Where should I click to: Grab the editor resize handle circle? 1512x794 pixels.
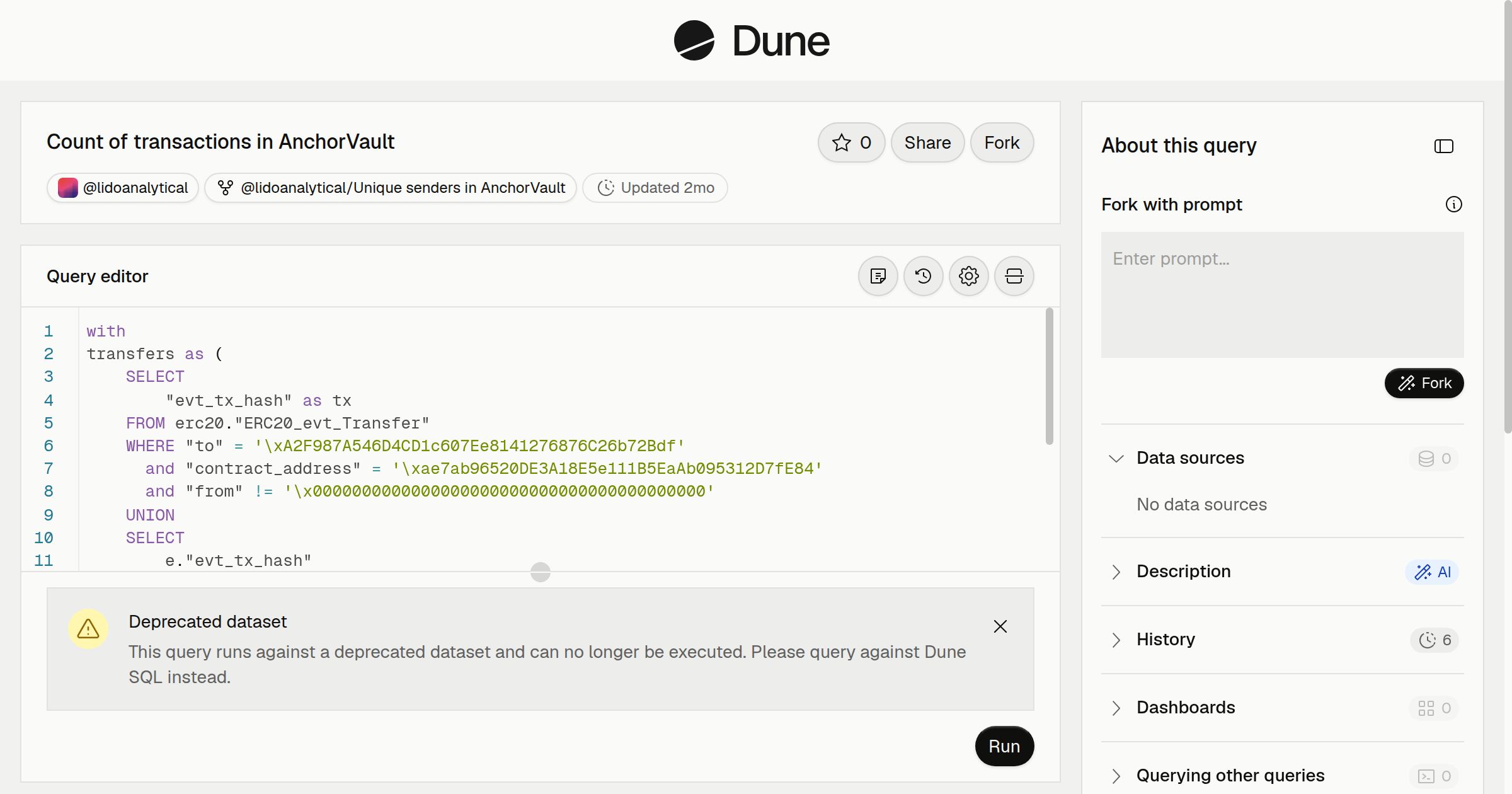click(x=541, y=572)
